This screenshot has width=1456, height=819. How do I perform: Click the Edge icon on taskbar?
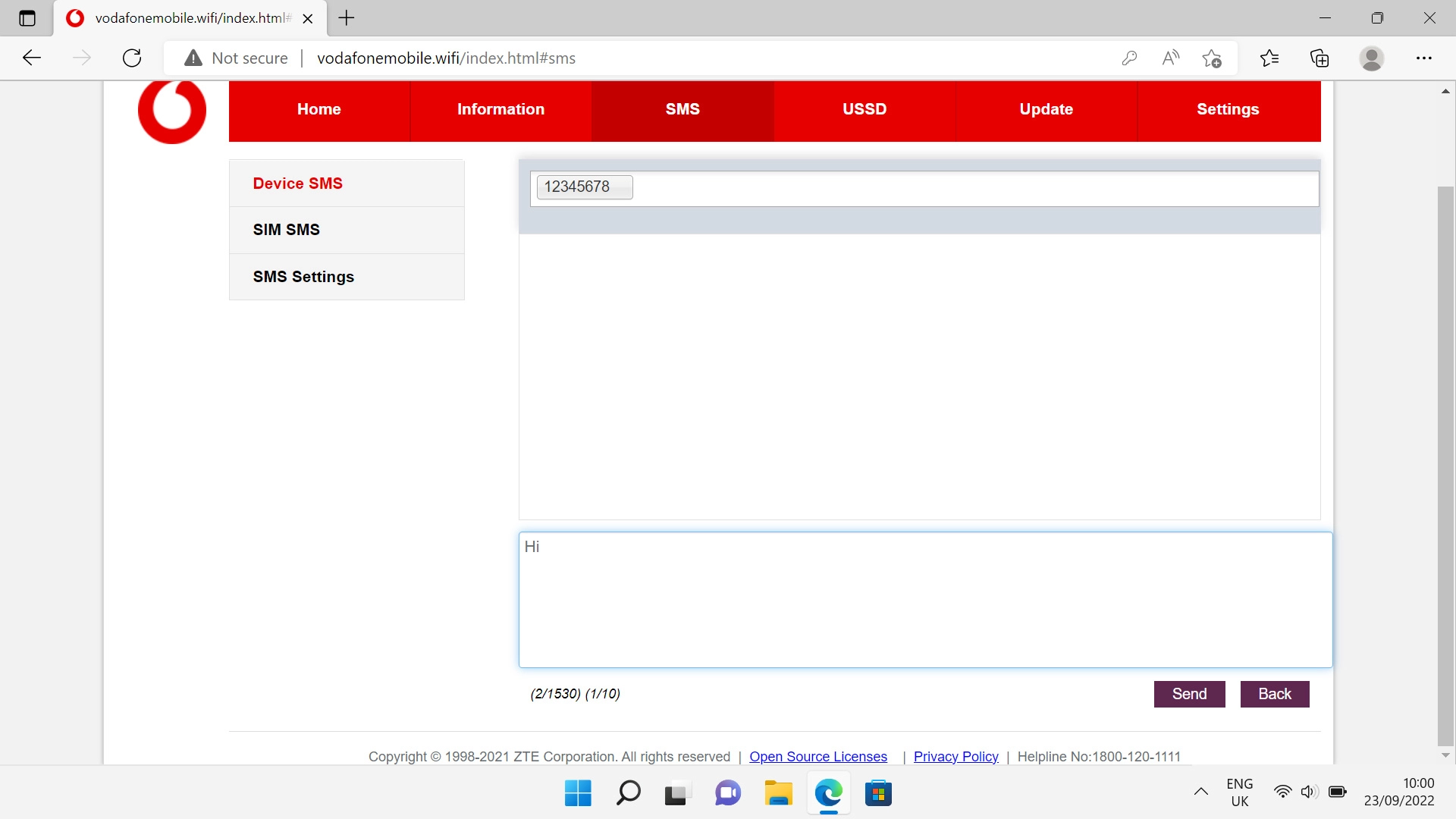coord(829,793)
